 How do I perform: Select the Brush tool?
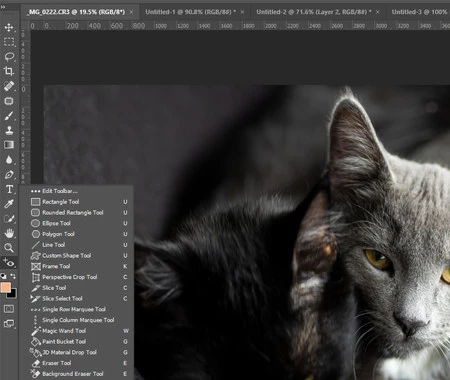click(9, 116)
